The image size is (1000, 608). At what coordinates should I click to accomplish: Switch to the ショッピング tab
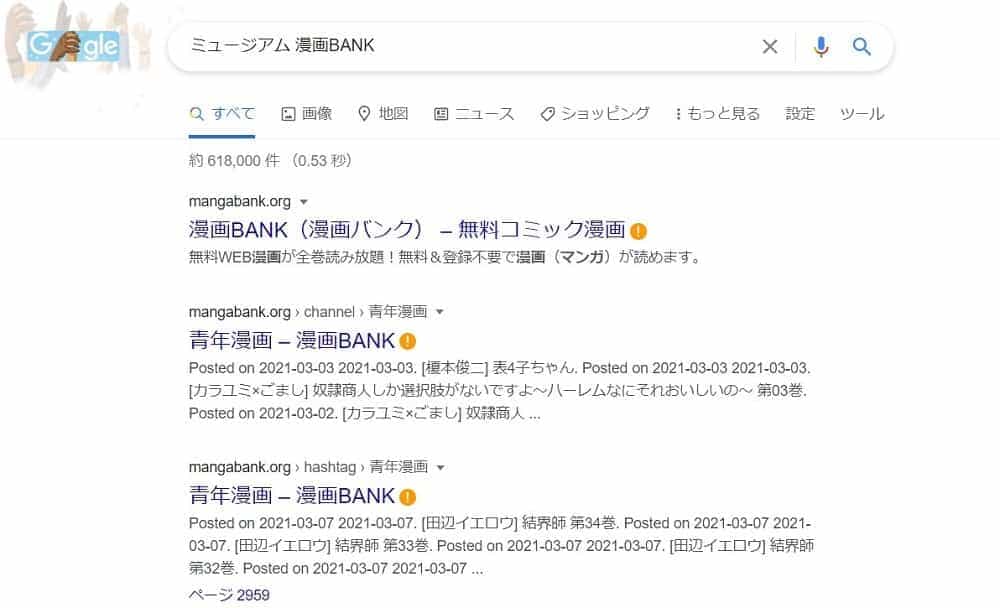click(594, 114)
